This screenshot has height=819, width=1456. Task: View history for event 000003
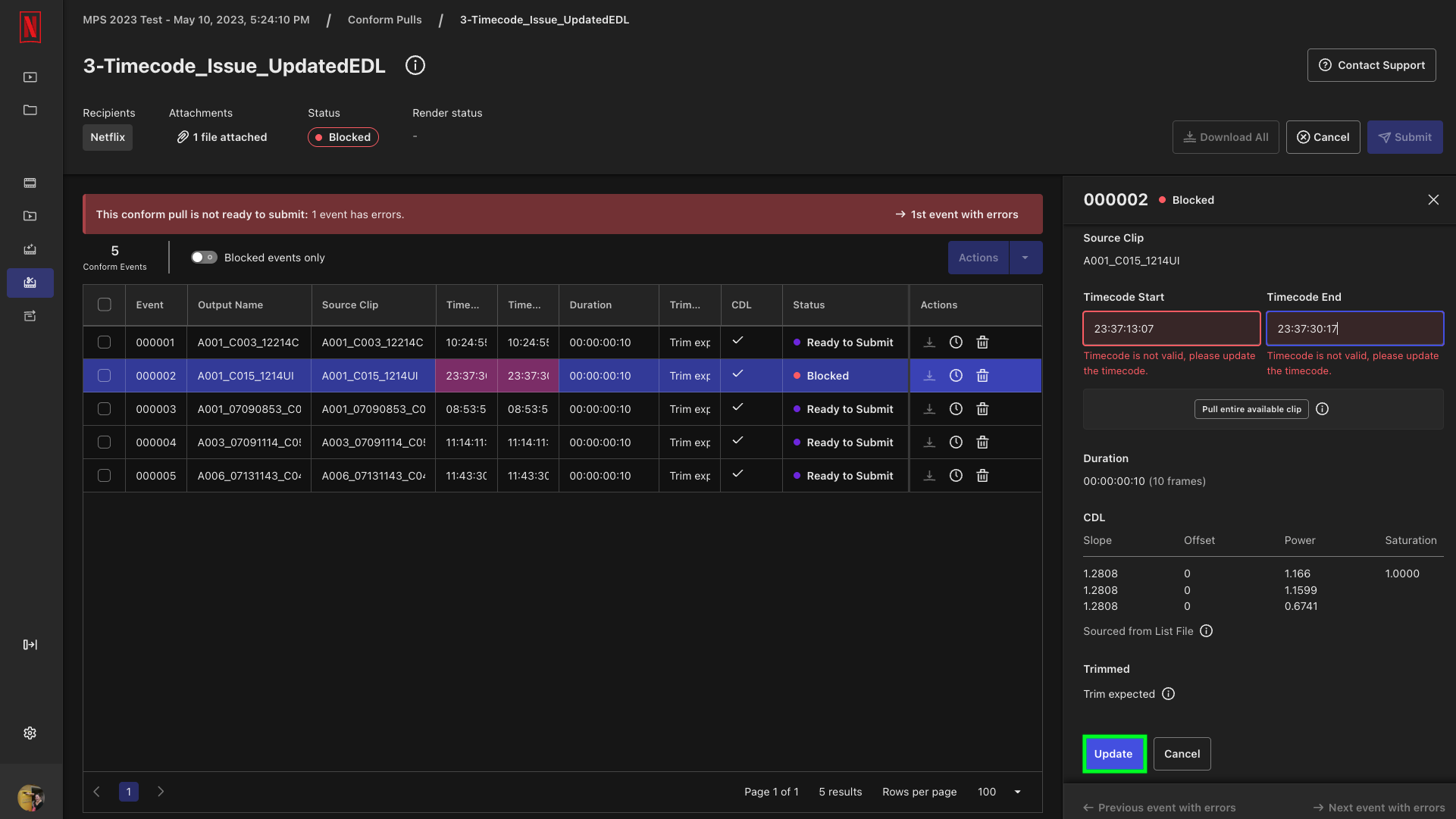click(x=957, y=409)
